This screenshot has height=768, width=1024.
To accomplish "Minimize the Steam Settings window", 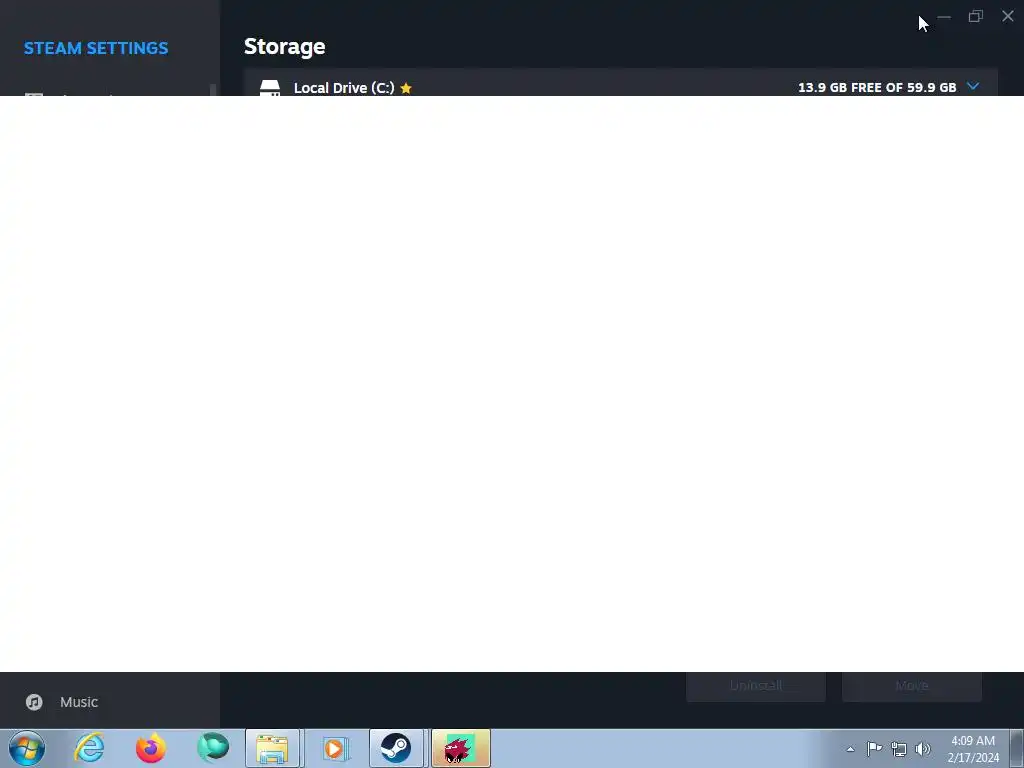I will pyautogui.click(x=944, y=17).
